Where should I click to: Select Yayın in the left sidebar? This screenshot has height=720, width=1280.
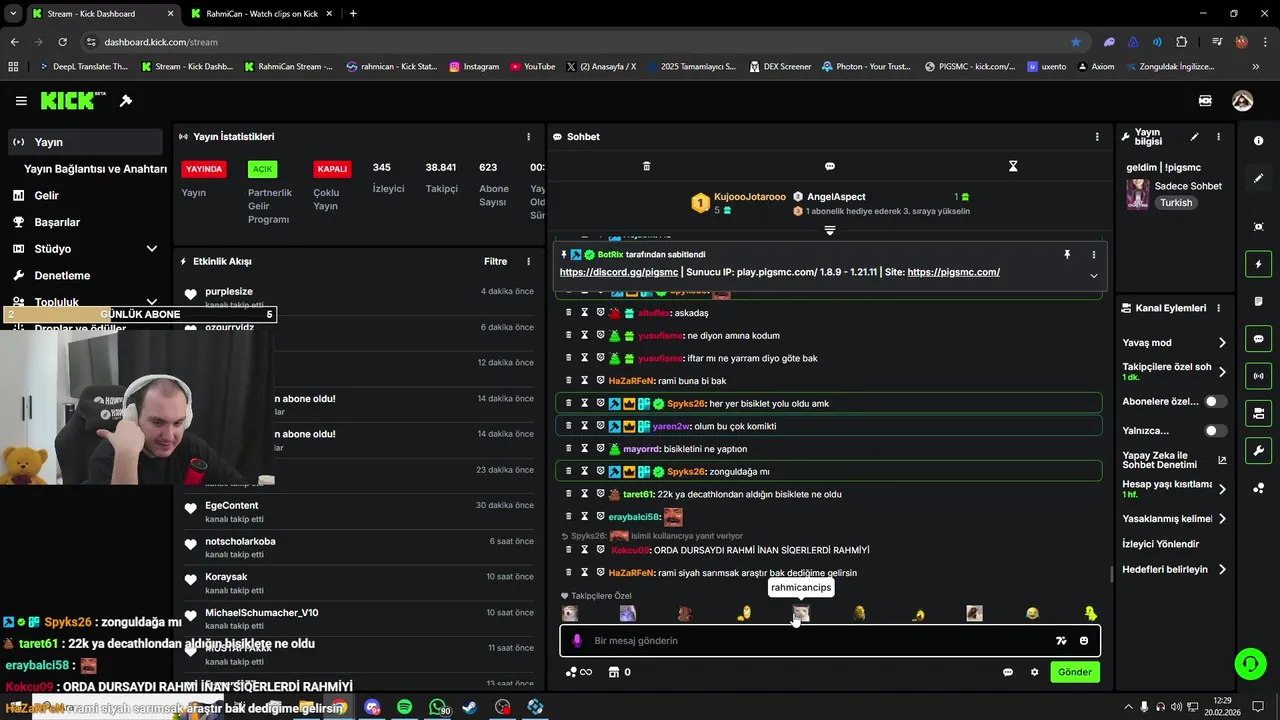pyautogui.click(x=85, y=142)
